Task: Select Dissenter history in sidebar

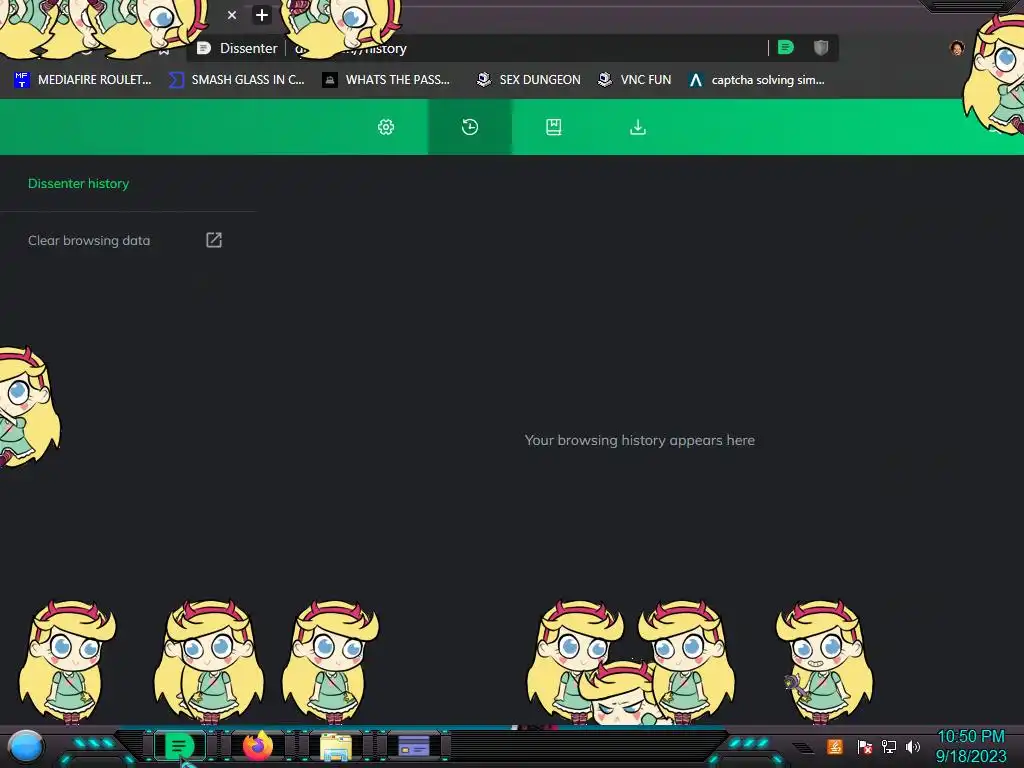Action: (78, 184)
